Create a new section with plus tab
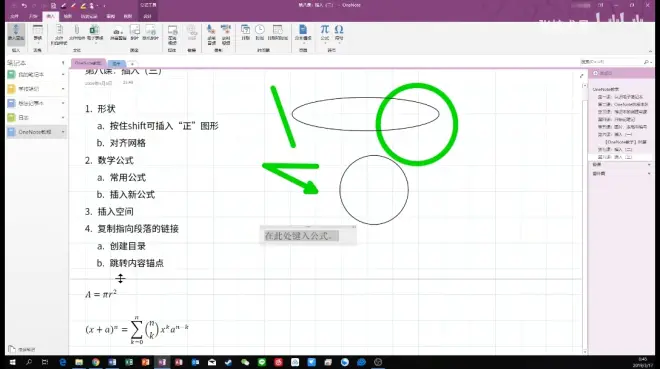This screenshot has width=660, height=369. [132, 64]
